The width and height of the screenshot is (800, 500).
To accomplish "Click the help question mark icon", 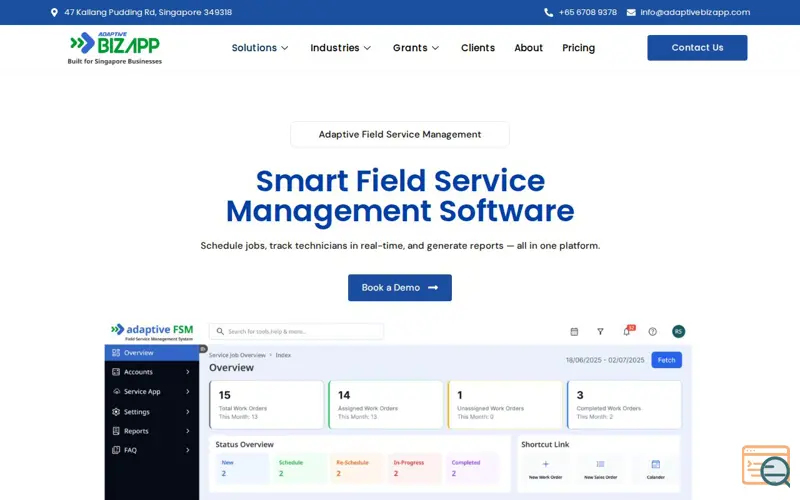I will click(x=653, y=332).
